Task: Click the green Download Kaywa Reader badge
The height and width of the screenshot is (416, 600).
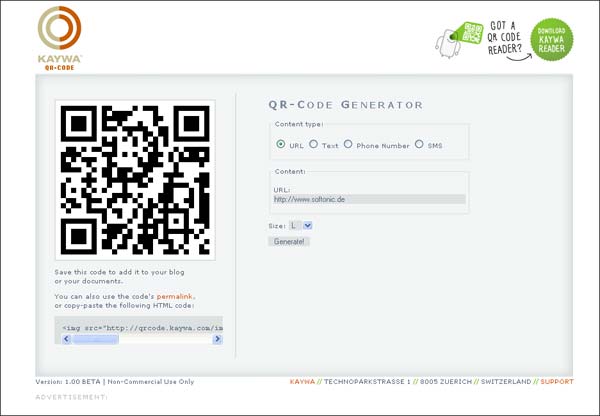Action: [x=552, y=40]
